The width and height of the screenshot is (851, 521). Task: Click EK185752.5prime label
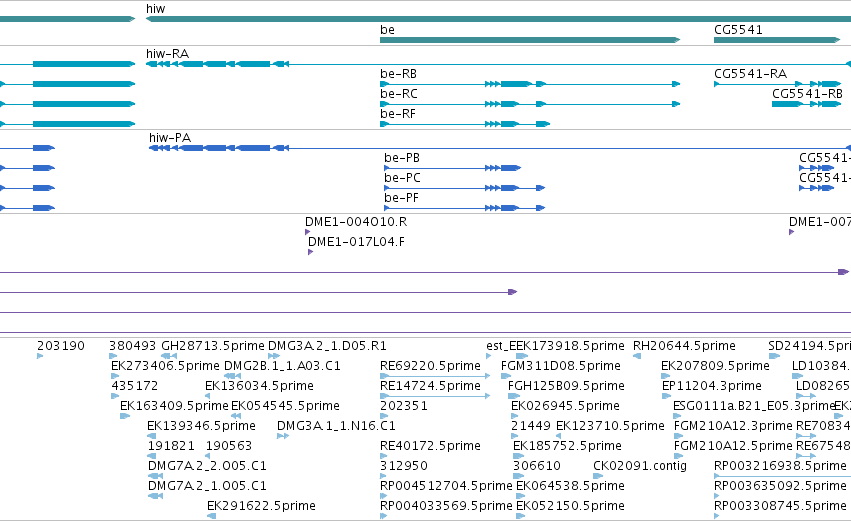click(x=567, y=446)
